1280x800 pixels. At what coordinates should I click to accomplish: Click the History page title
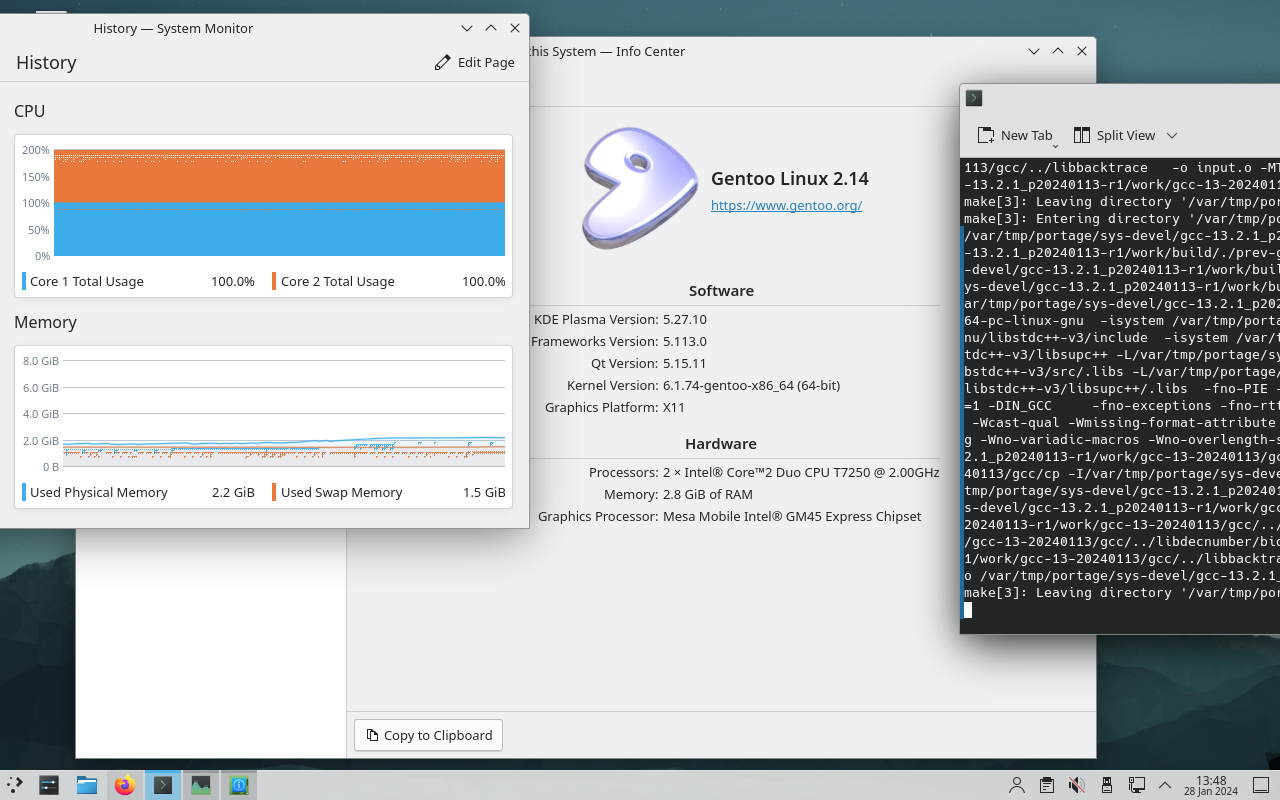[46, 62]
